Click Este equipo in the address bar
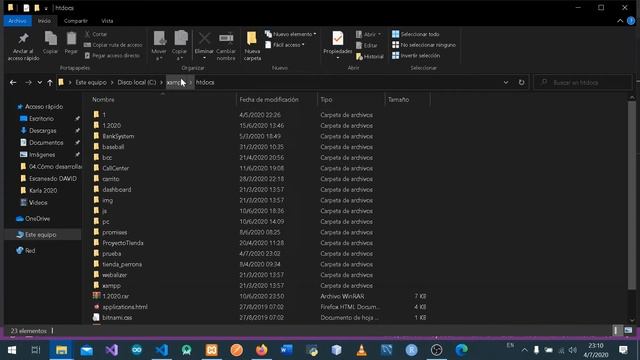This screenshot has height=360, width=640. click(91, 82)
